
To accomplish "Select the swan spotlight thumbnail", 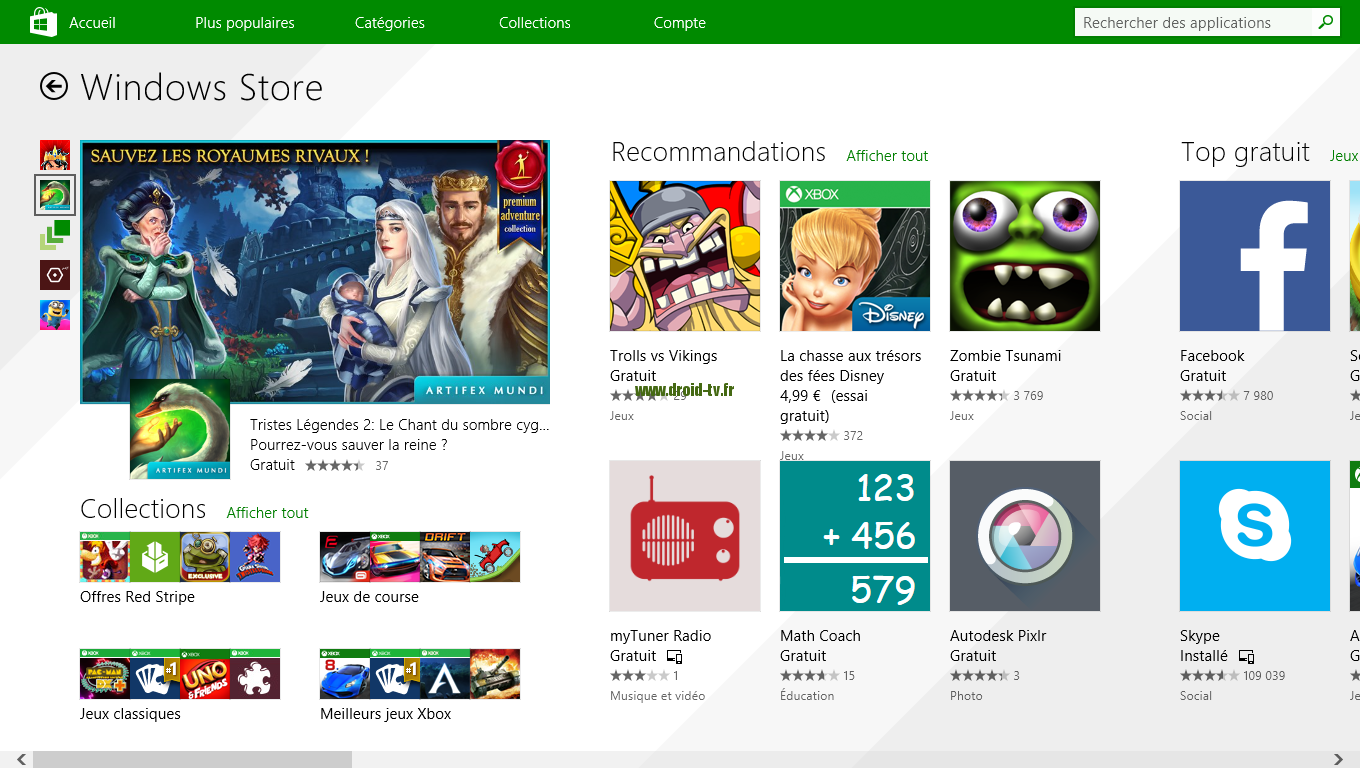I will tap(55, 194).
